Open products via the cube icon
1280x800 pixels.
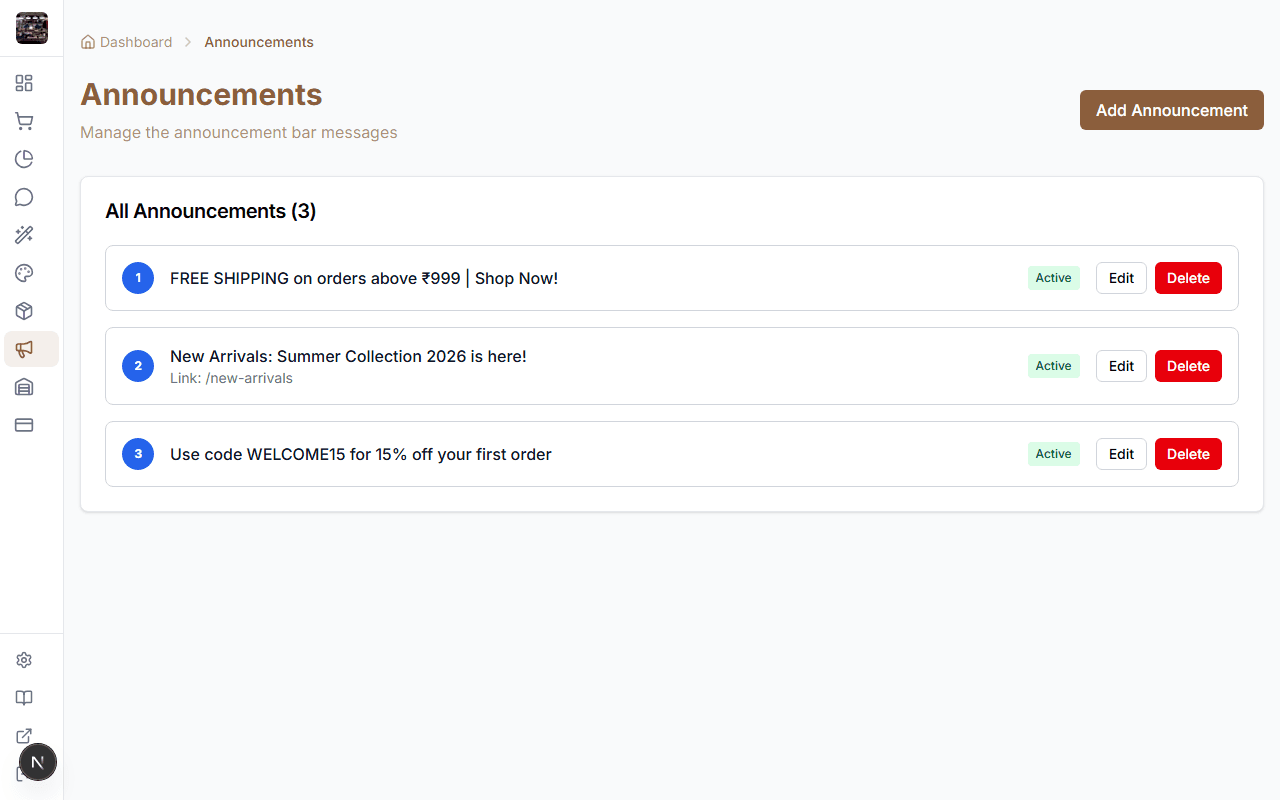pos(24,311)
